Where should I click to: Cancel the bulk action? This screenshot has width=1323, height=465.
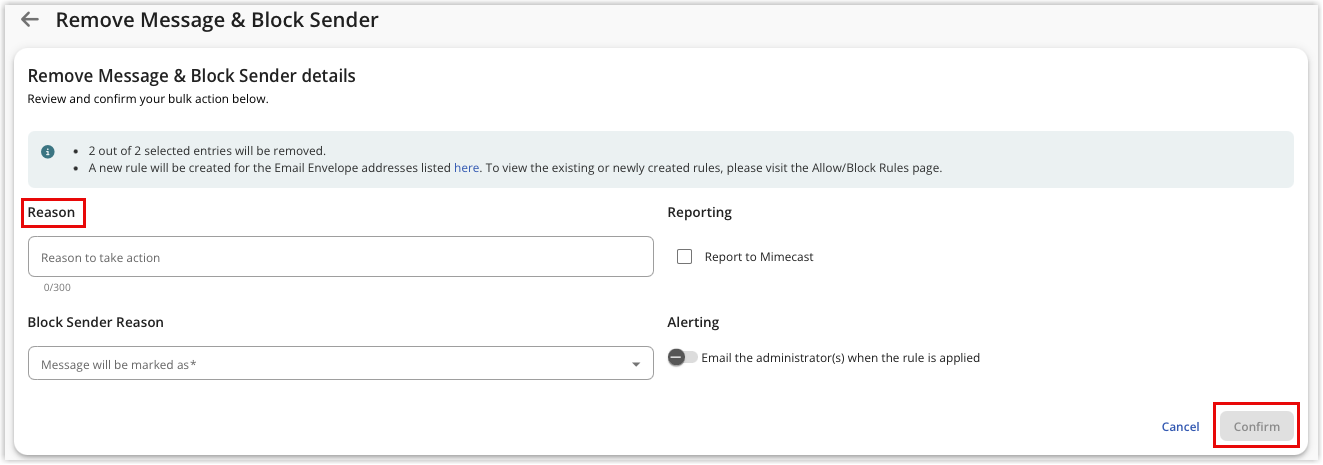tap(1180, 427)
